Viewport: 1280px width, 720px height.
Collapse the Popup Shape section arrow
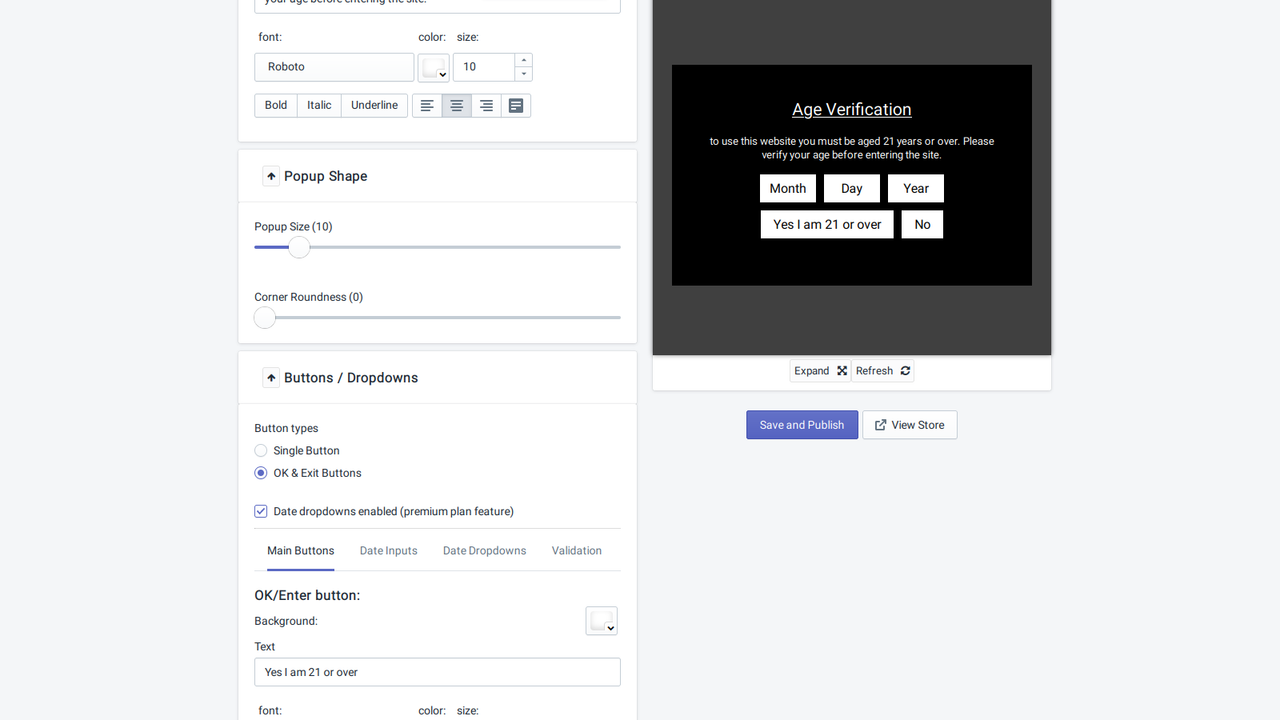[x=271, y=176]
